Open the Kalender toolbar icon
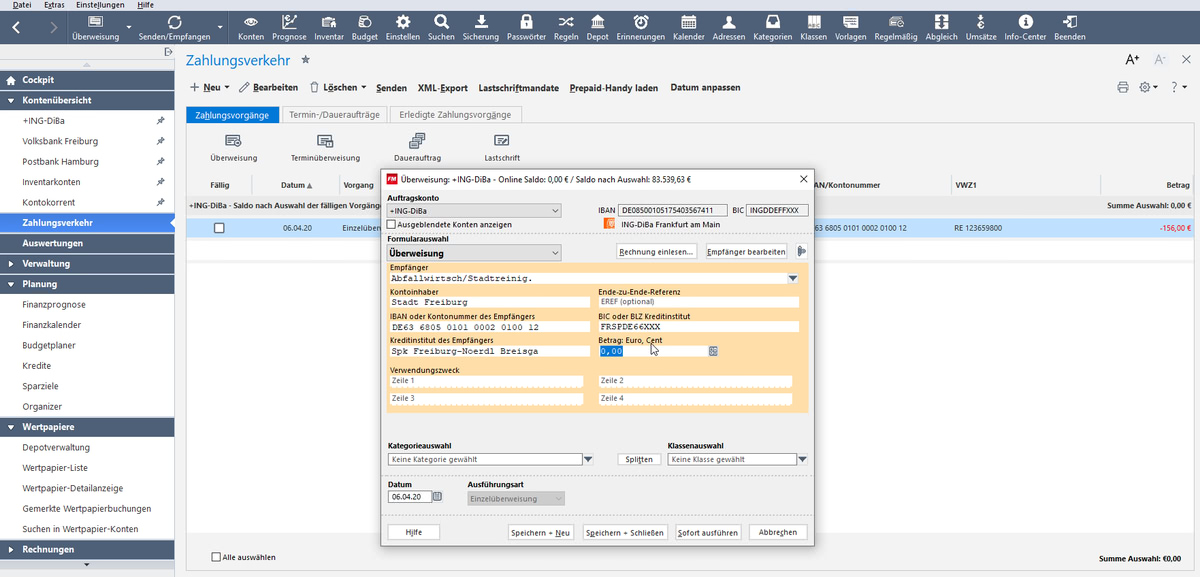The image size is (1200, 577). click(688, 22)
